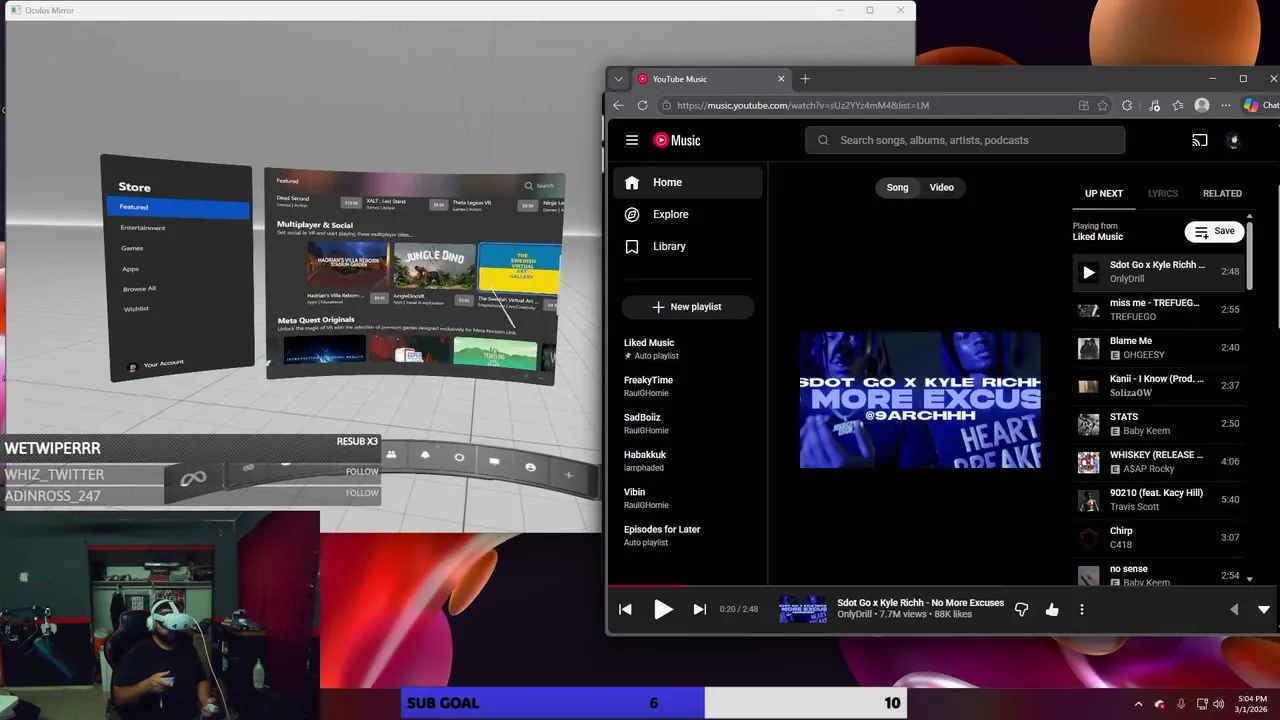Save the queue with the Save button
Viewport: 1280px width, 720px height.
pos(1214,231)
